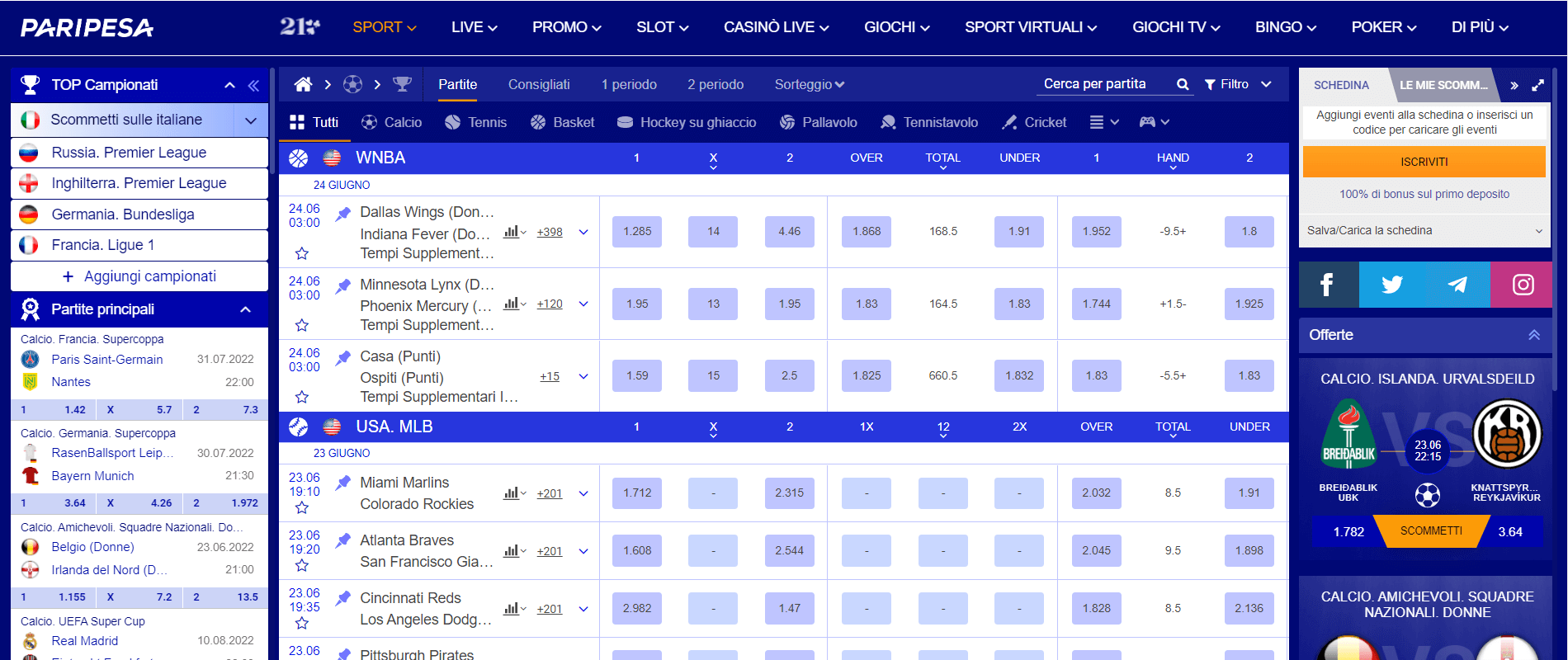Select odds 3.64 for Knattspyrnufélag Reykjavíkur
1568x660 pixels.
tap(1510, 531)
